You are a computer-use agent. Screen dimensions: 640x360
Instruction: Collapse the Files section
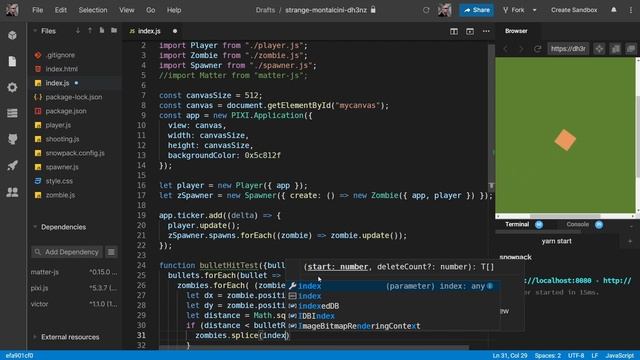tap(35, 31)
